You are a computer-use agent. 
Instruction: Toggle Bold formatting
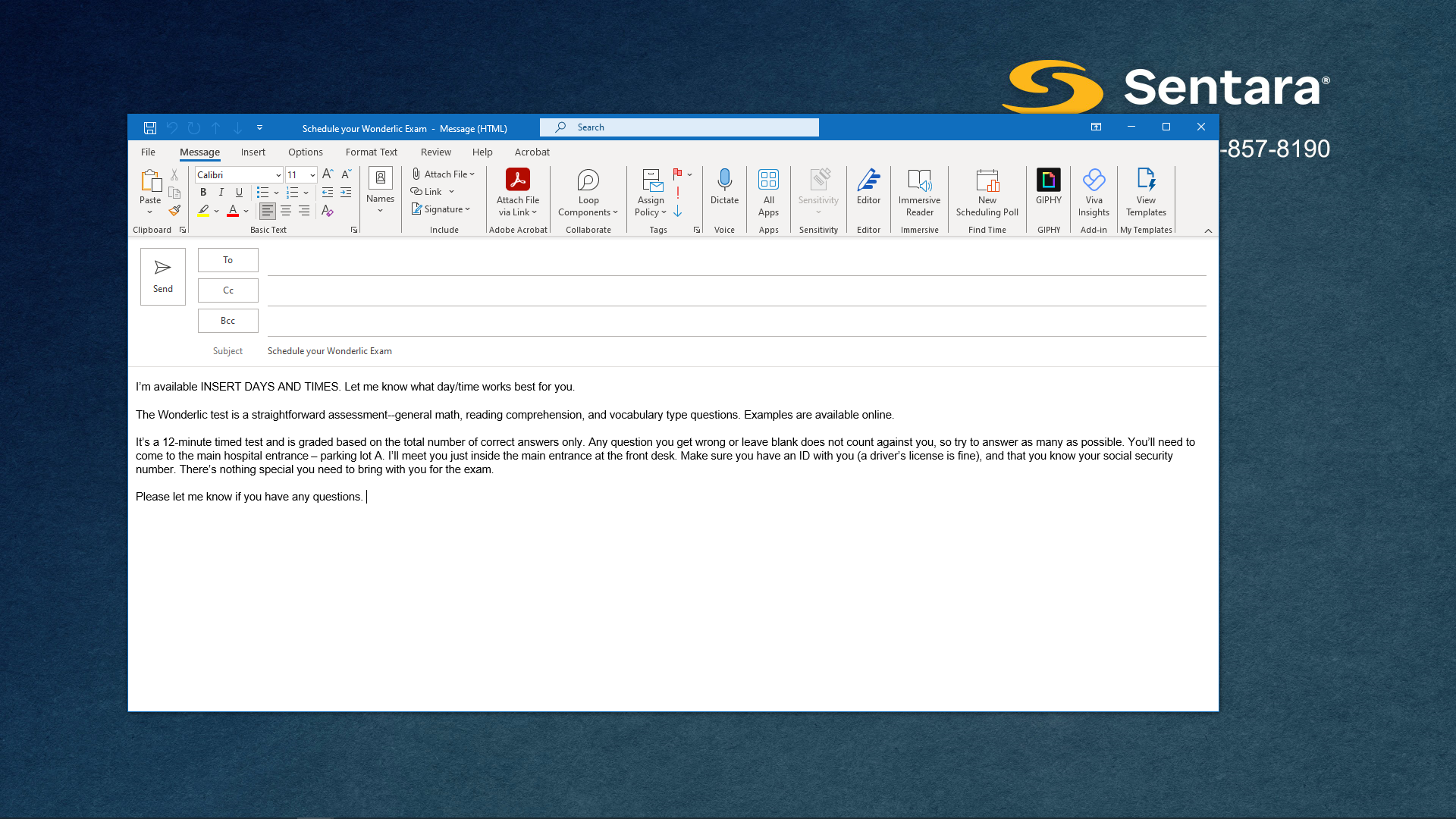click(203, 193)
